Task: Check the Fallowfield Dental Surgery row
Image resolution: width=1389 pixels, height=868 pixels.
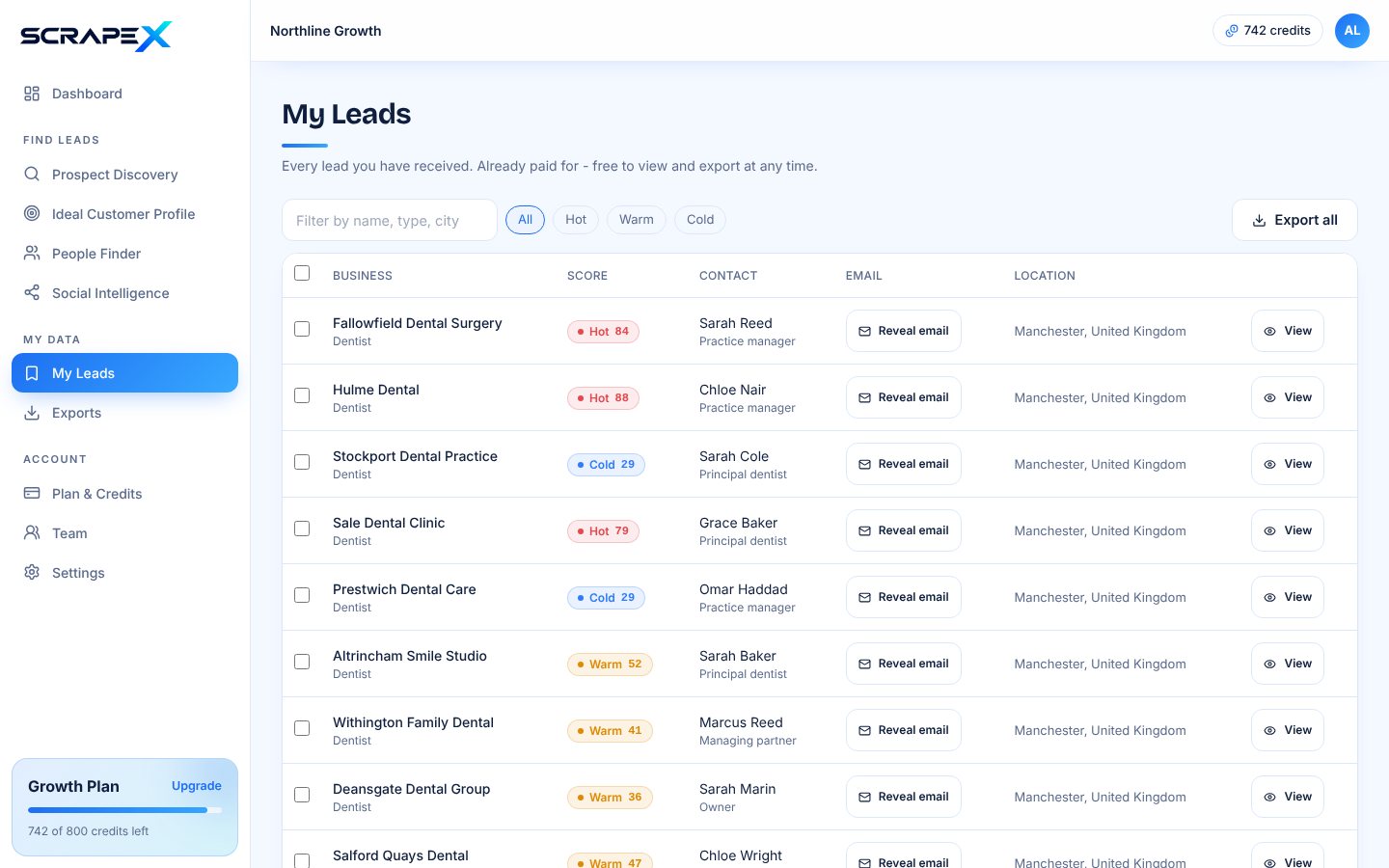Action: pos(302,329)
